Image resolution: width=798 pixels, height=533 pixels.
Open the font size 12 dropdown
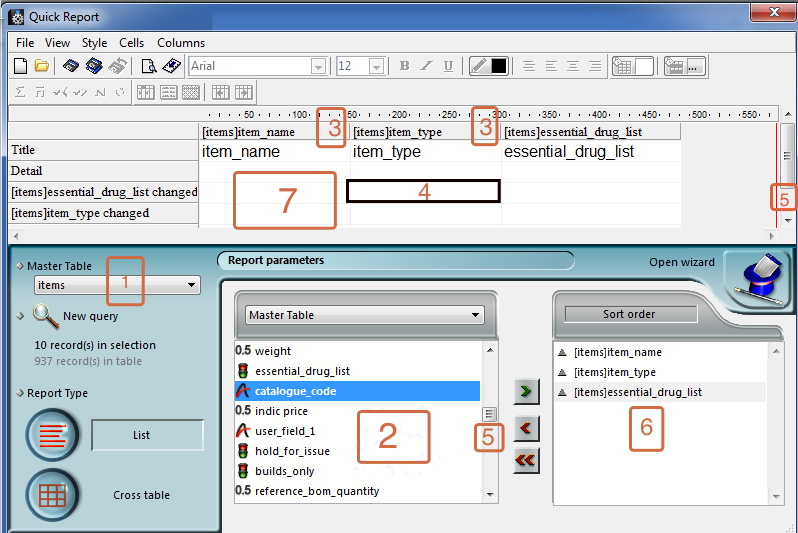pos(376,66)
